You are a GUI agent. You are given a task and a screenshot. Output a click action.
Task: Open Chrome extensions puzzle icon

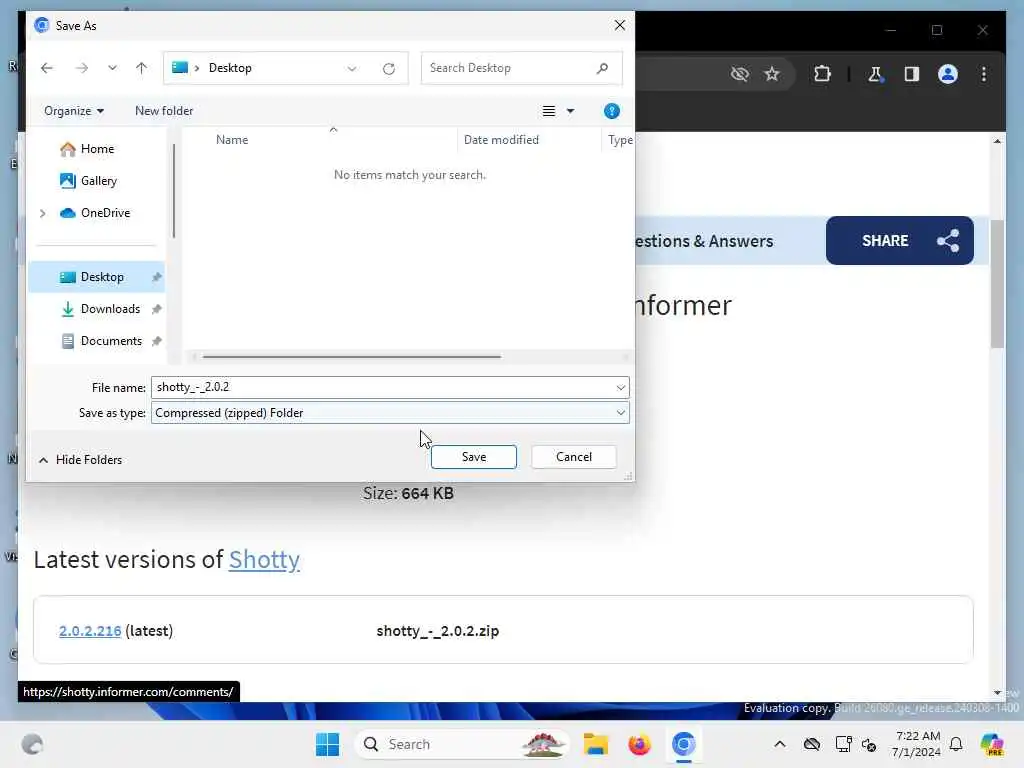[822, 74]
